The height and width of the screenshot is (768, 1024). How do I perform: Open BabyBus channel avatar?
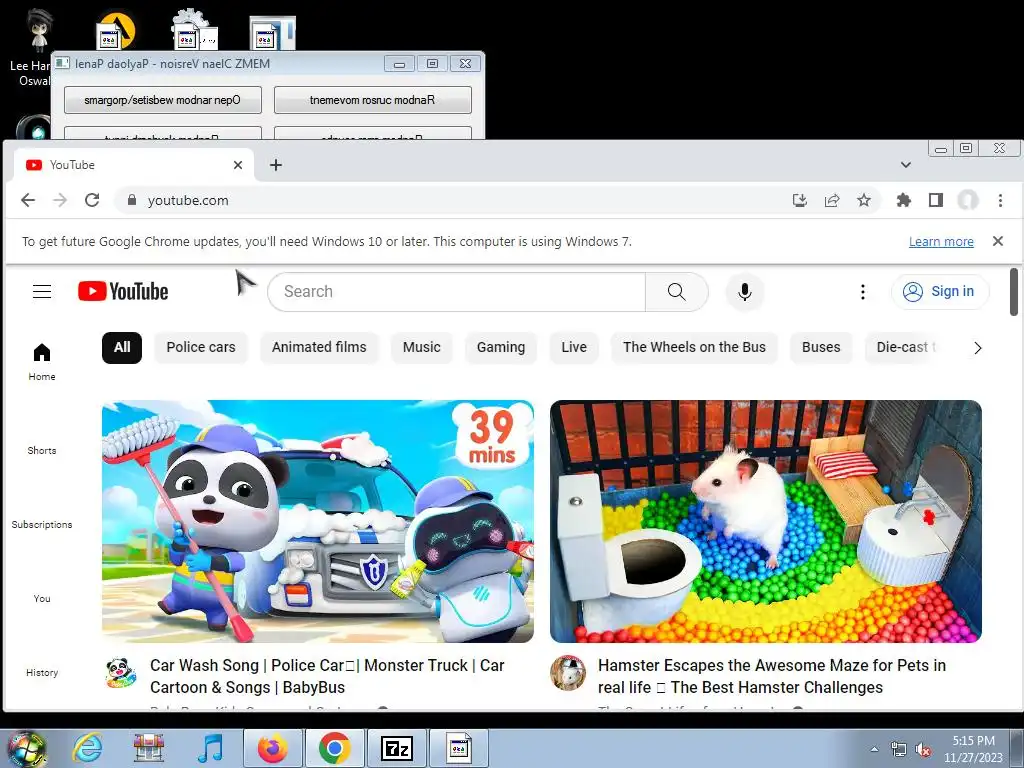[121, 673]
